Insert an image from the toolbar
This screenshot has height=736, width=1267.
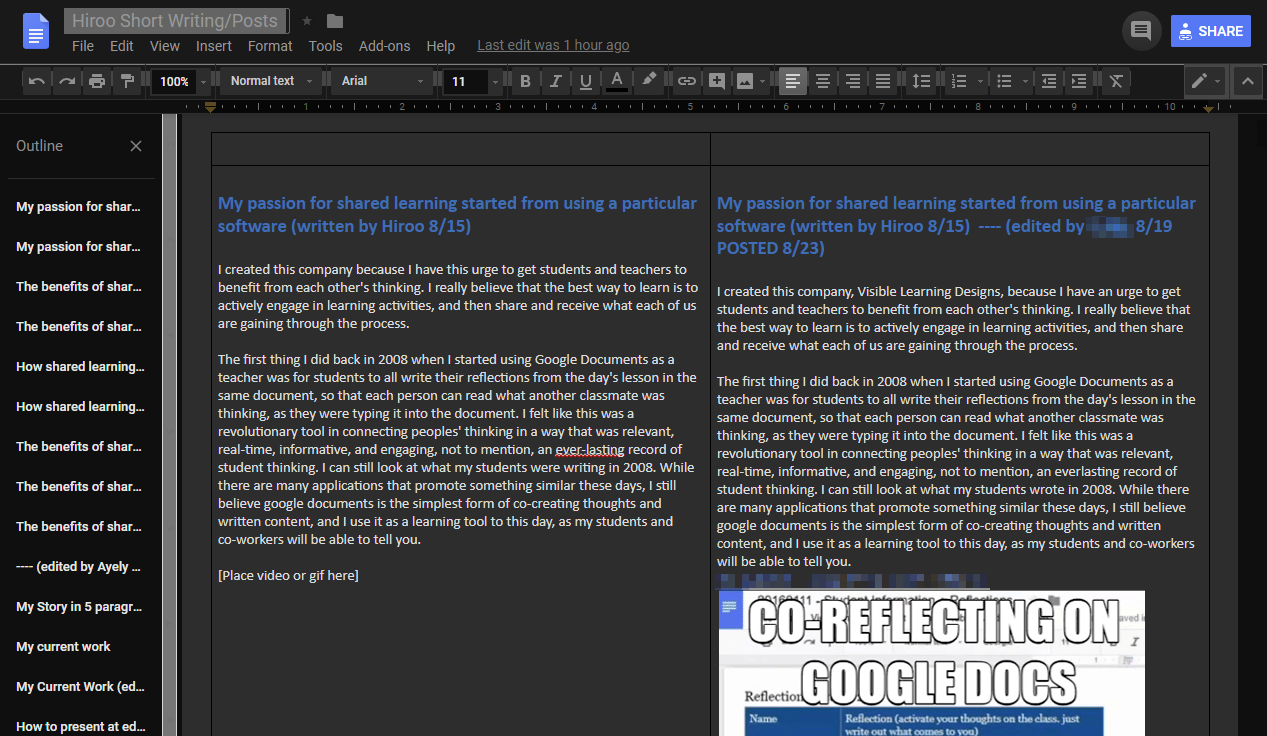(744, 81)
